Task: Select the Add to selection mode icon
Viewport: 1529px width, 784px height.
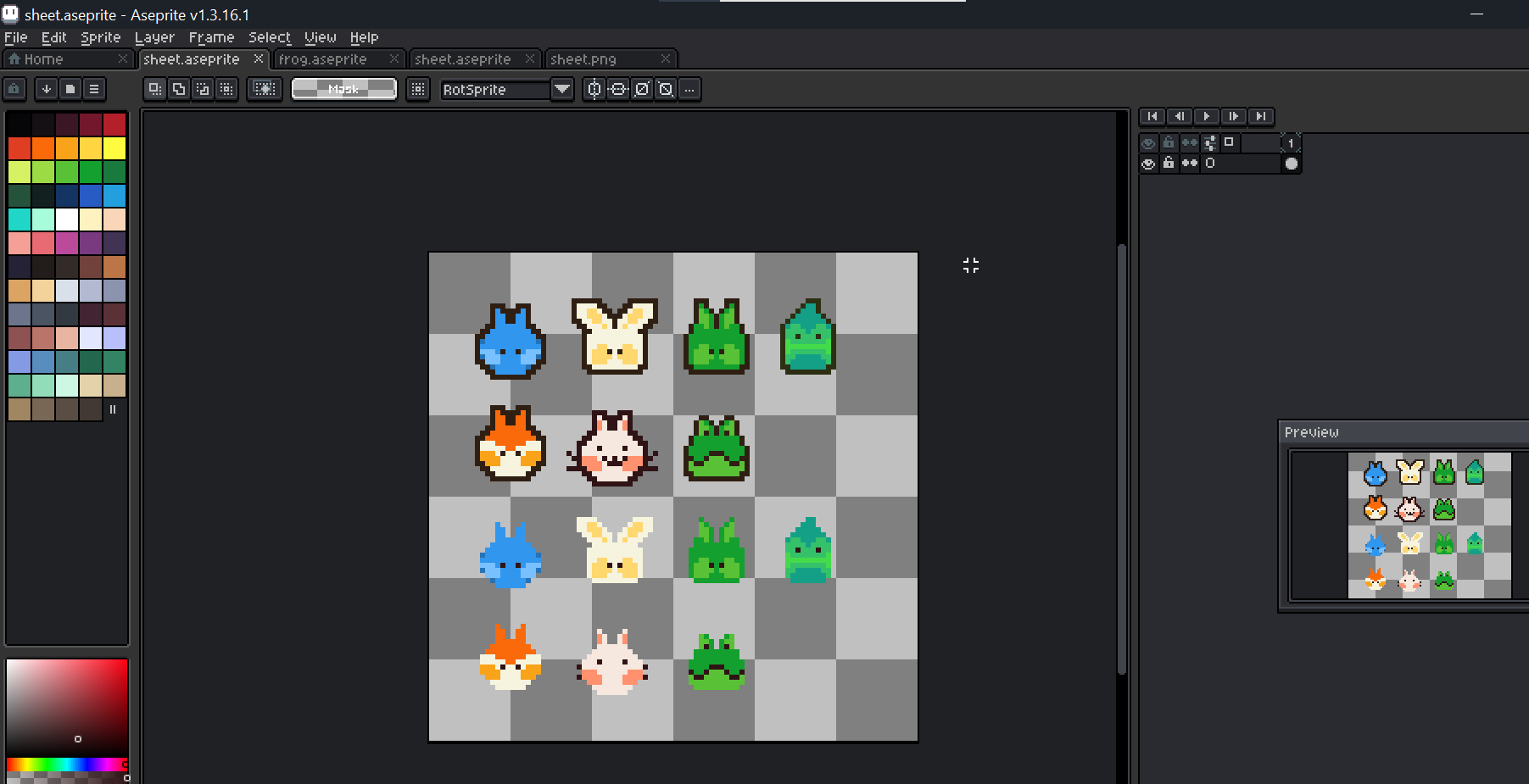Action: 178,89
